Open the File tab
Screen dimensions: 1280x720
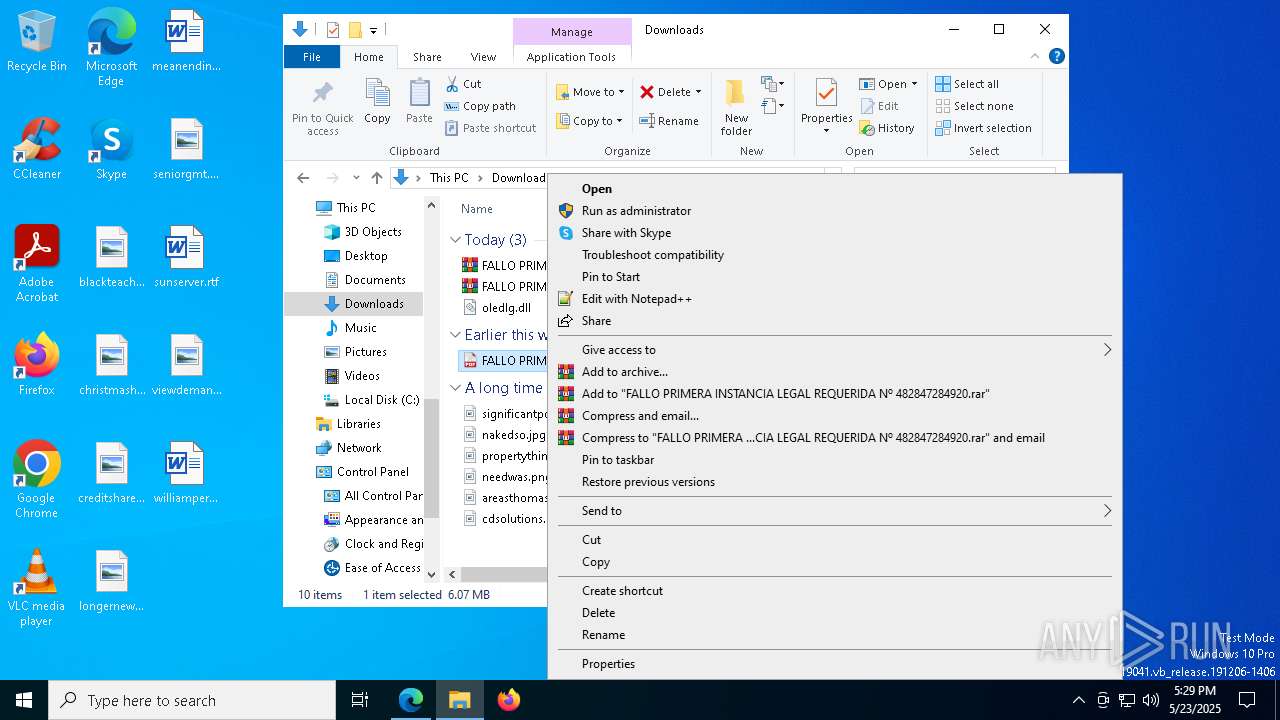312,57
